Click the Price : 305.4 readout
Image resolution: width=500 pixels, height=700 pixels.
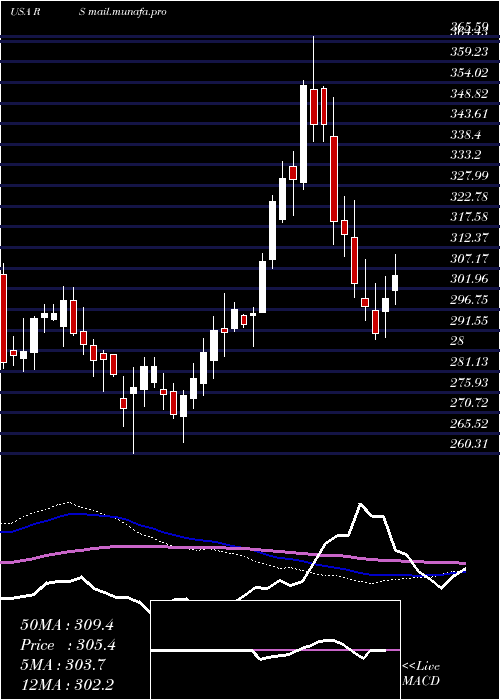68,645
